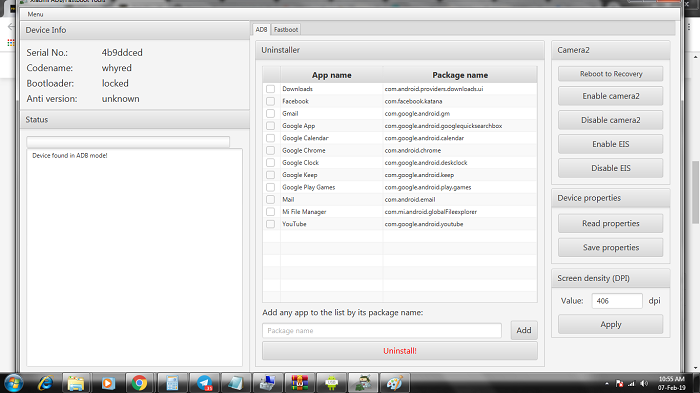
Task: Click the Action Center flag tray icon
Action: [619, 384]
